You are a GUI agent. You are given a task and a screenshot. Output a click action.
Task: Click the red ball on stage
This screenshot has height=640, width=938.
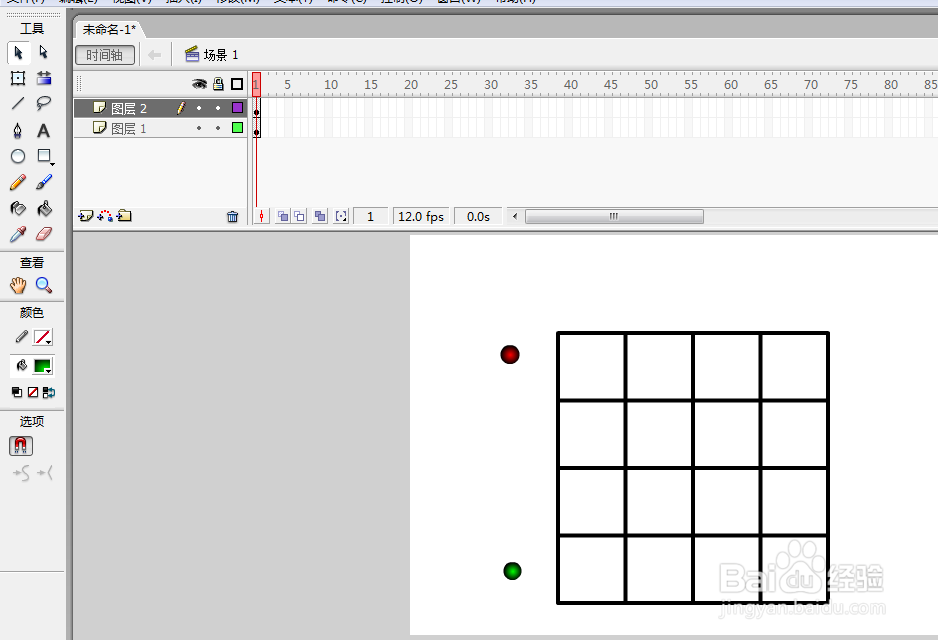tap(510, 354)
